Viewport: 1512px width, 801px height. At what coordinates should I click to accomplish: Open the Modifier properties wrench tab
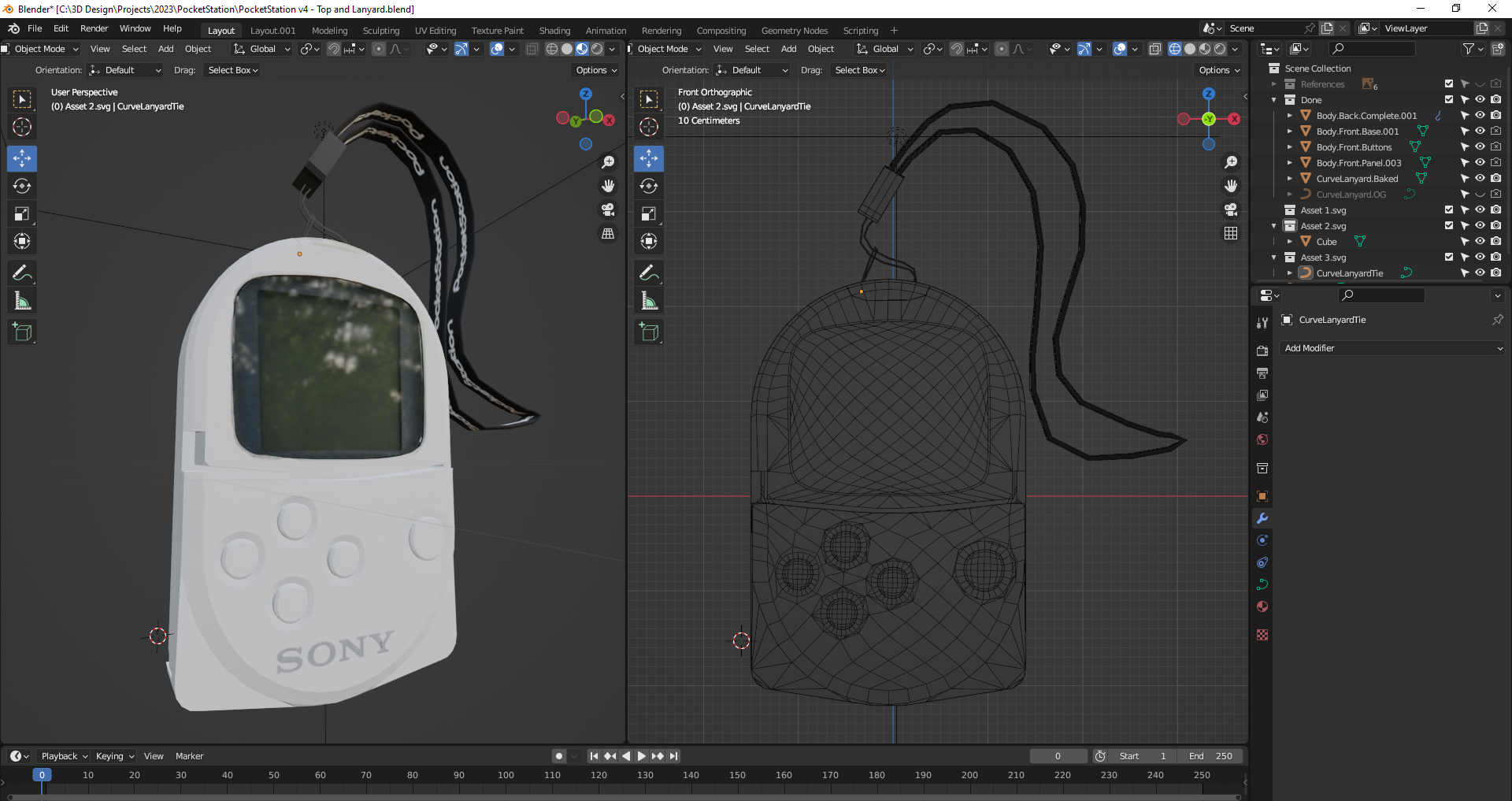(x=1262, y=518)
